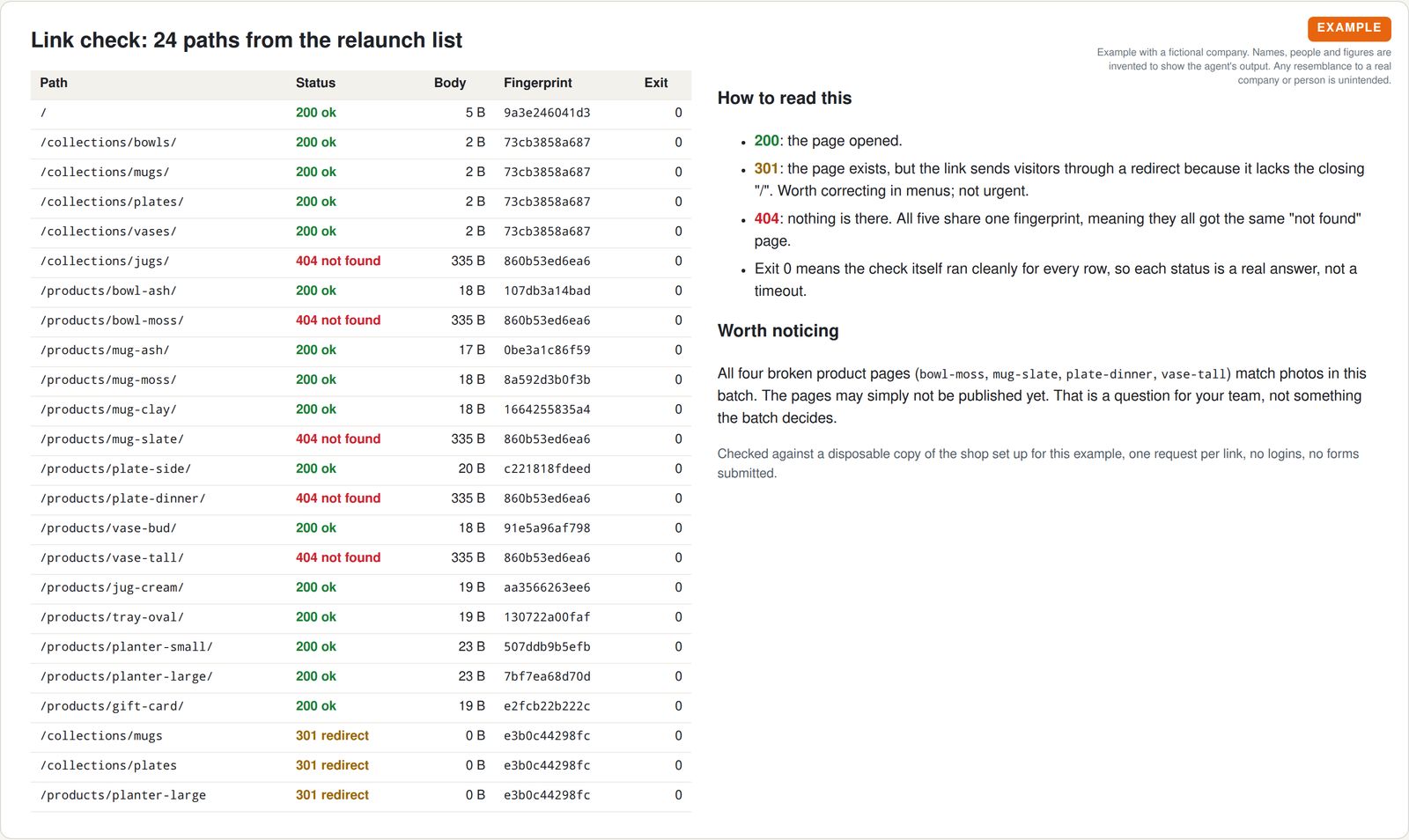Select the Worth noticing heading

point(778,331)
